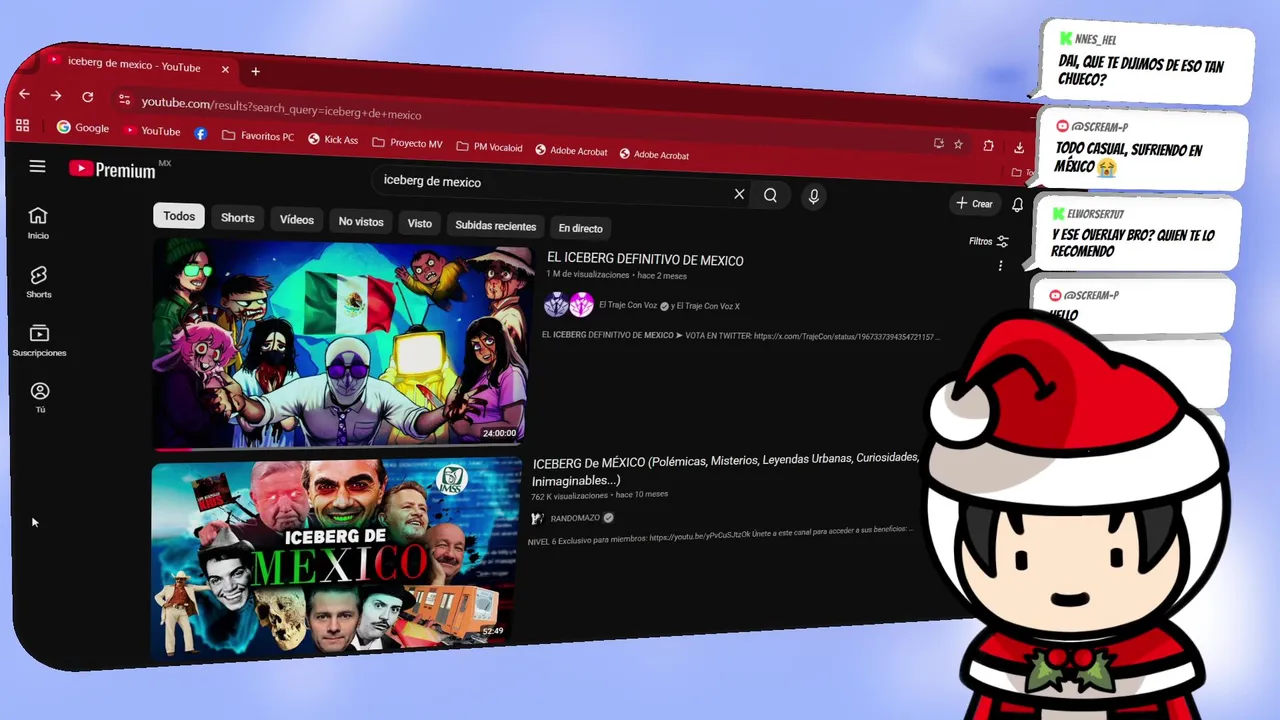Viewport: 1280px width, 720px height.
Task: Go to Inicio in the sidebar
Action: [x=38, y=223]
